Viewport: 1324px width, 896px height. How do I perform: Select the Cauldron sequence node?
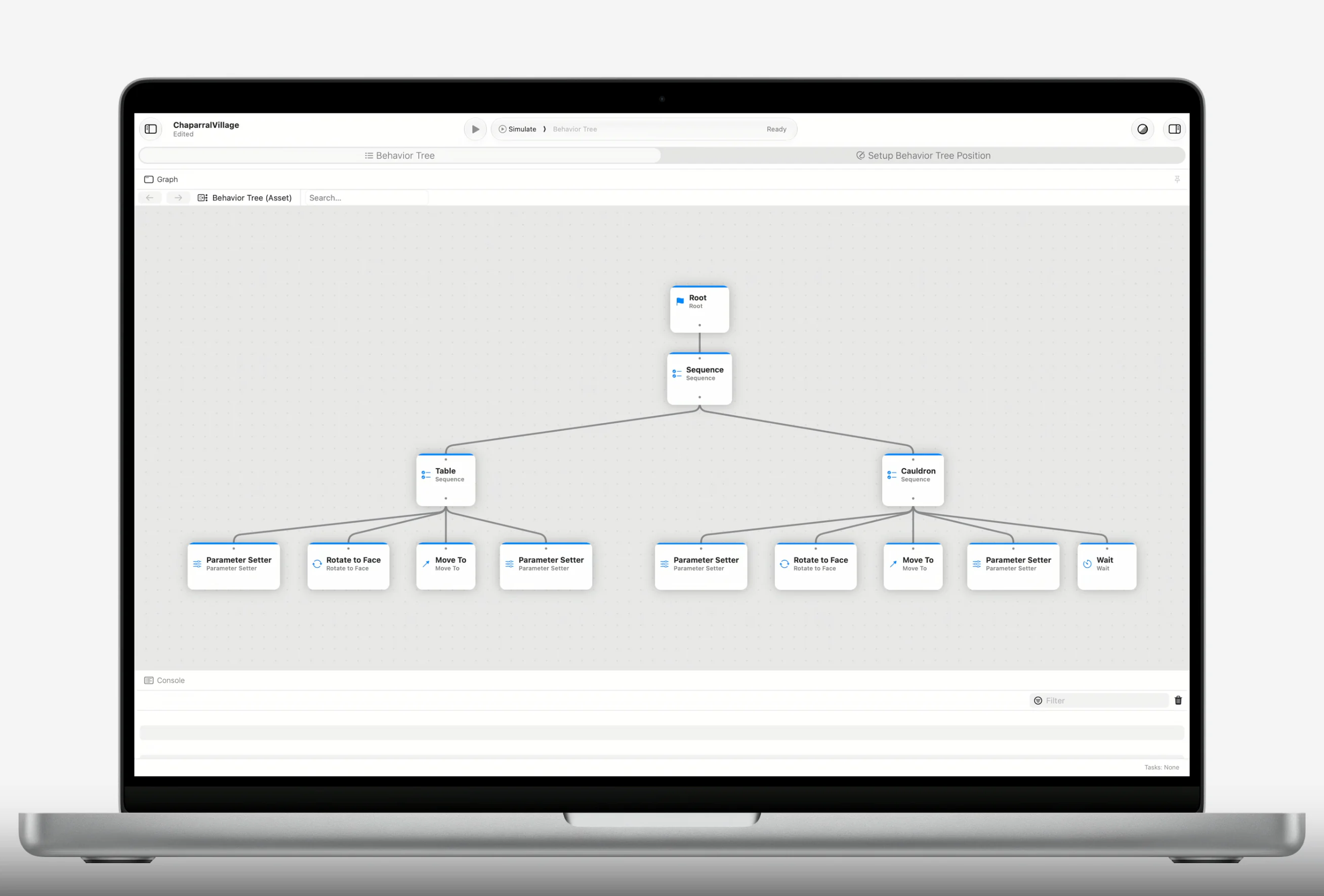tap(913, 480)
